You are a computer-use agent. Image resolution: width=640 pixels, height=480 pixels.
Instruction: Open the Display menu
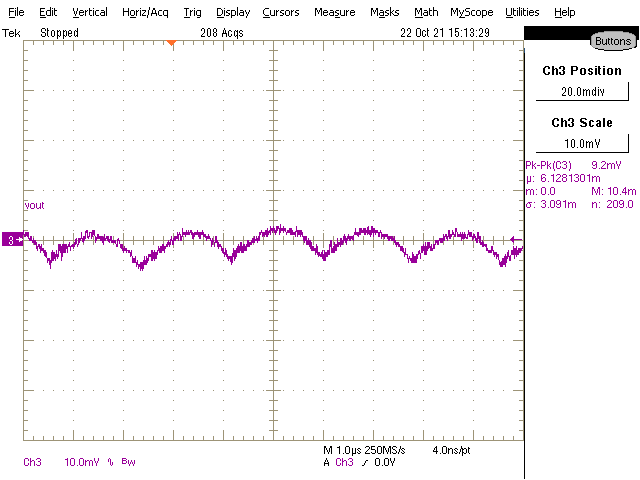[233, 12]
